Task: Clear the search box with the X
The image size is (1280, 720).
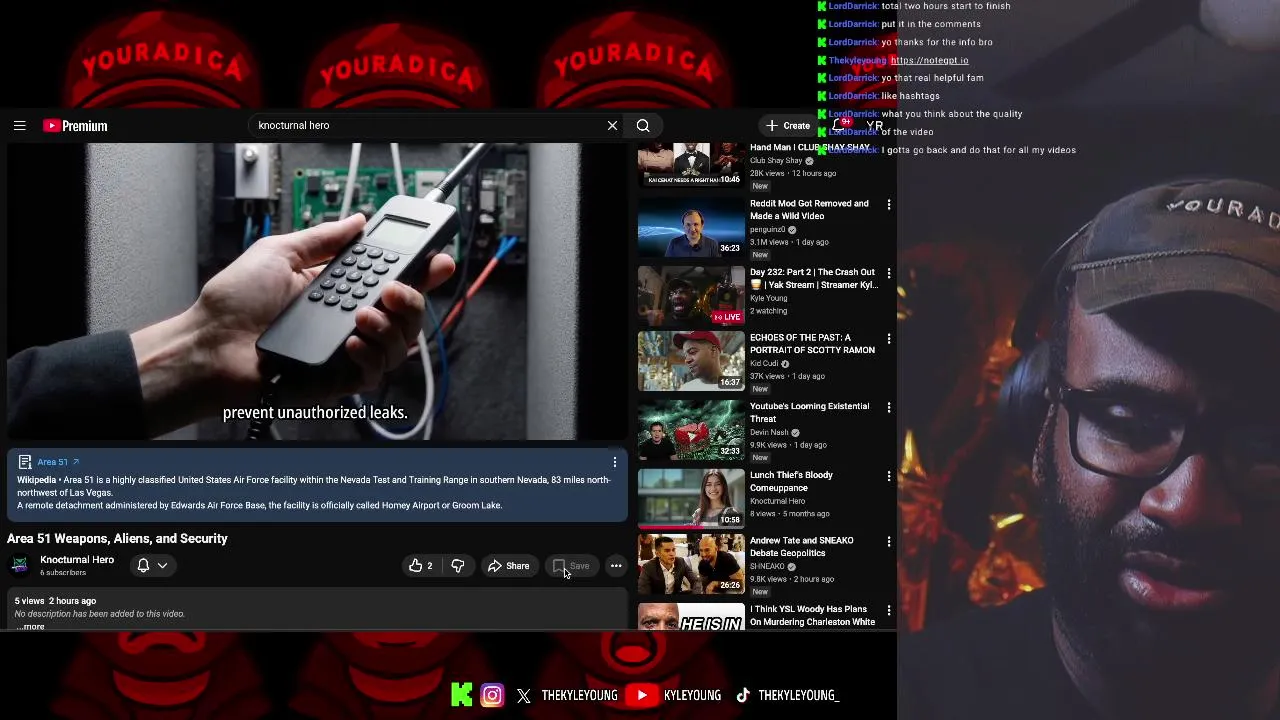Action: tap(612, 126)
